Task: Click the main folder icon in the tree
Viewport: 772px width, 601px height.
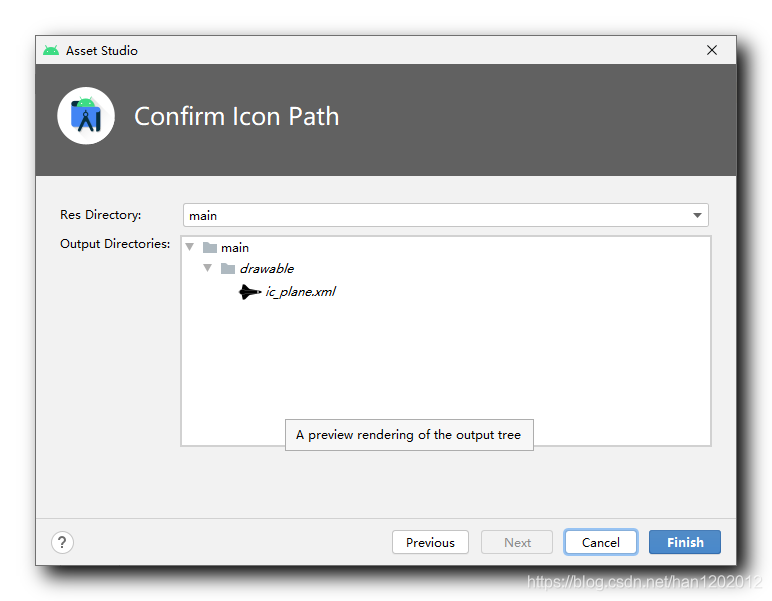Action: tap(209, 247)
